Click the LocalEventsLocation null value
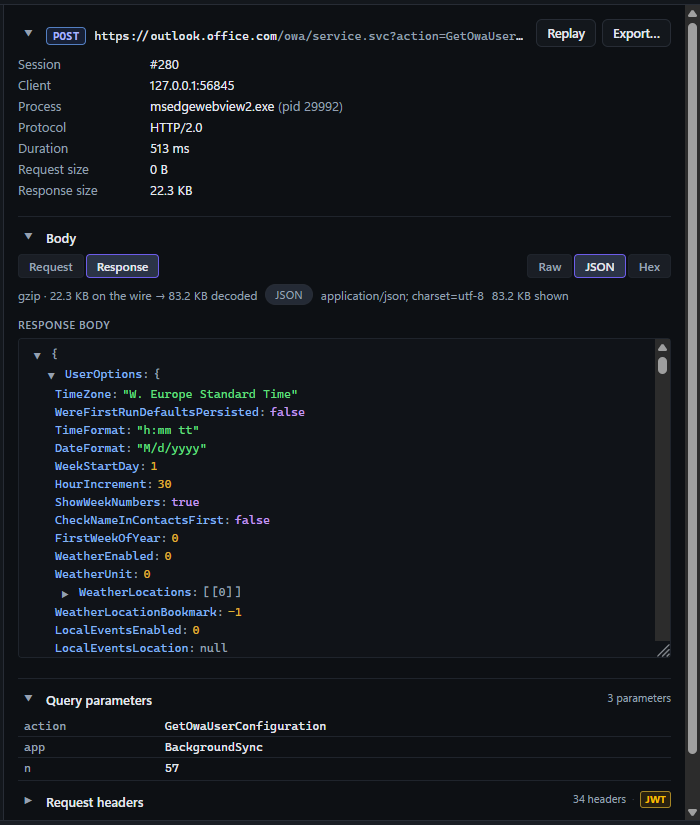This screenshot has width=700, height=825. [214, 648]
